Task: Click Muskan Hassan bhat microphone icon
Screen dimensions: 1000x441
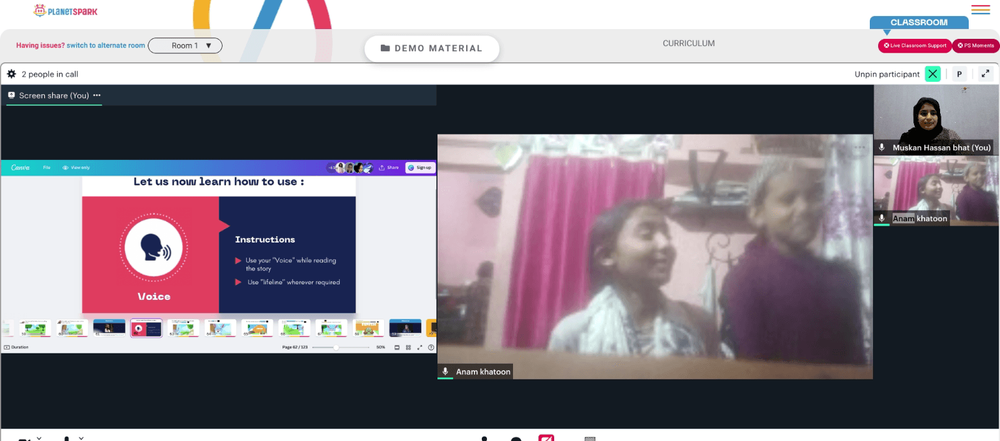Action: [882, 147]
